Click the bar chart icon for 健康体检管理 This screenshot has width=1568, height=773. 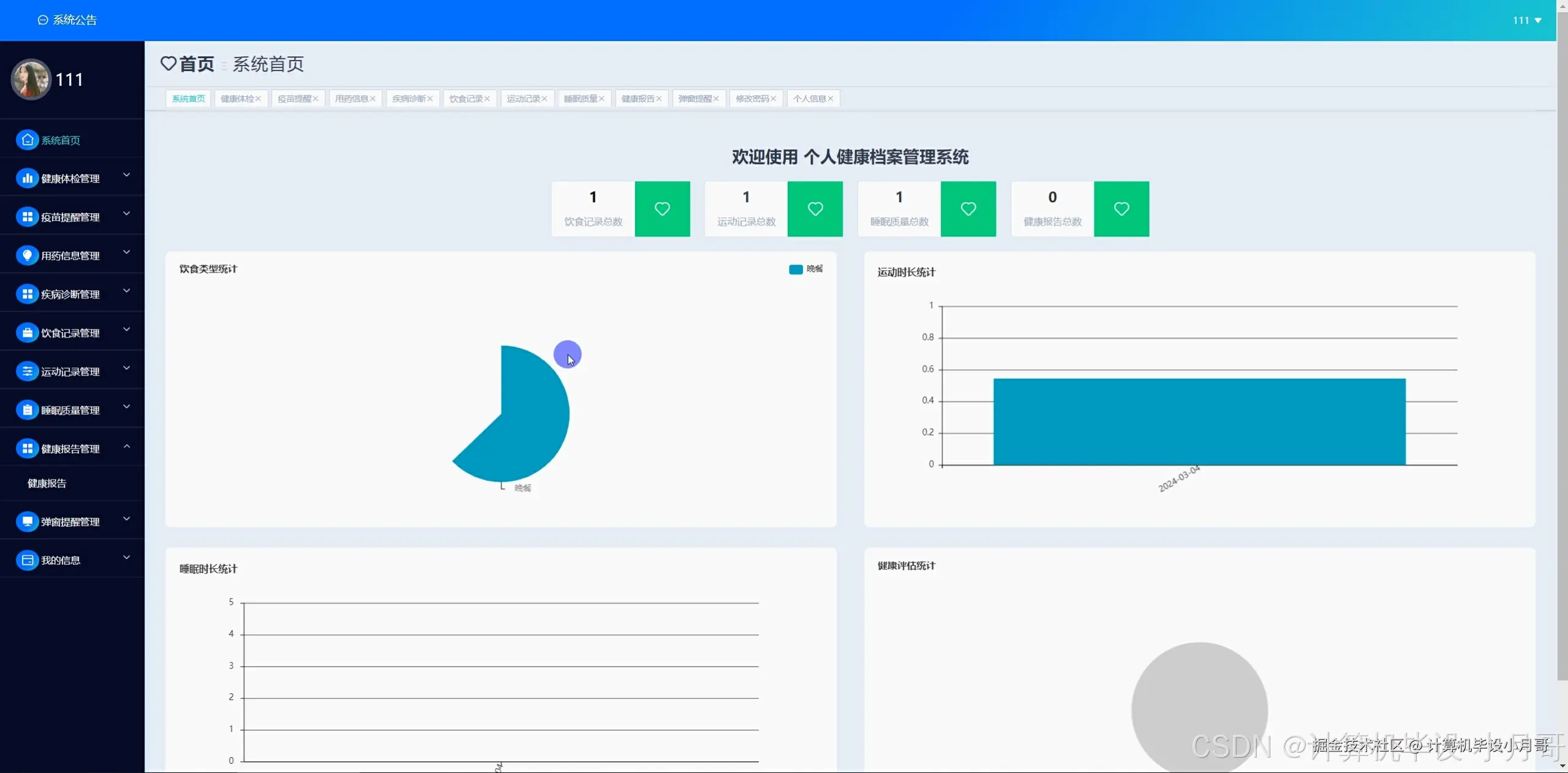click(27, 179)
